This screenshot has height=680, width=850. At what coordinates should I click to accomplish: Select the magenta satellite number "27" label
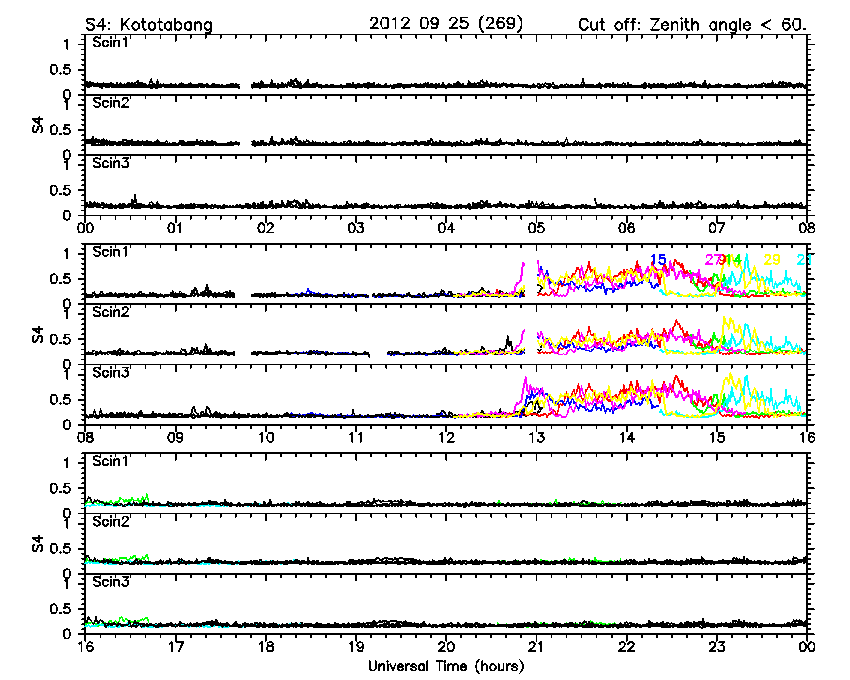point(712,260)
